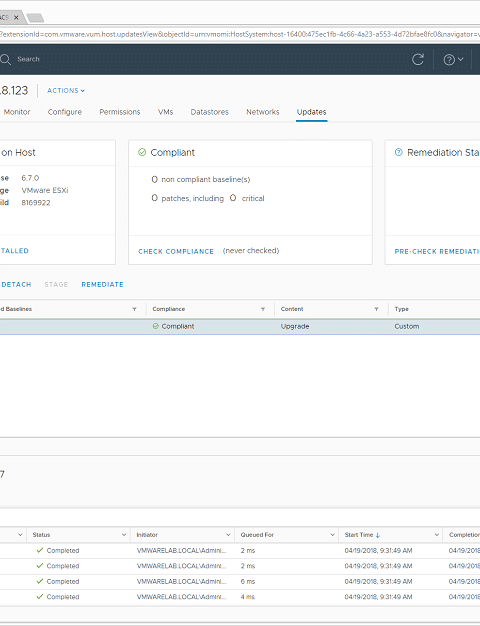Select the Compliant baseline row
Viewport: 480px width, 626px height.
tap(240, 327)
